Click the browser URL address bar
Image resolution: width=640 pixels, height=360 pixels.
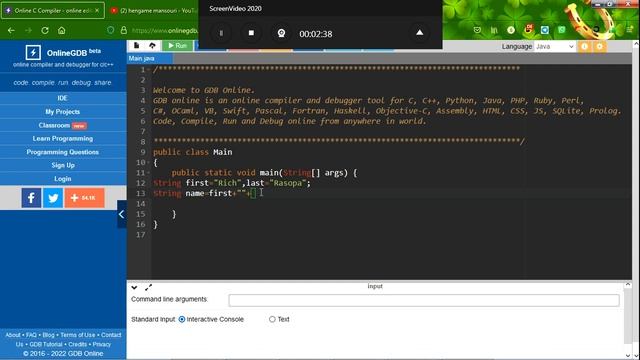(x=165, y=30)
